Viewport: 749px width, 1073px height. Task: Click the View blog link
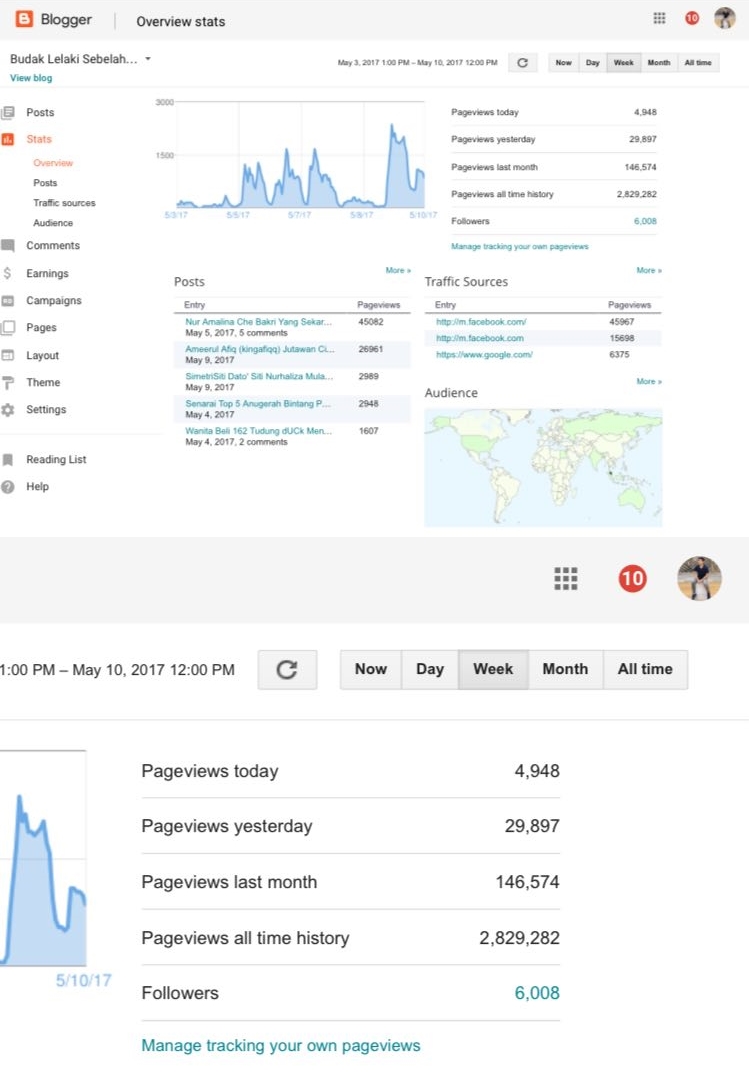tap(31, 78)
